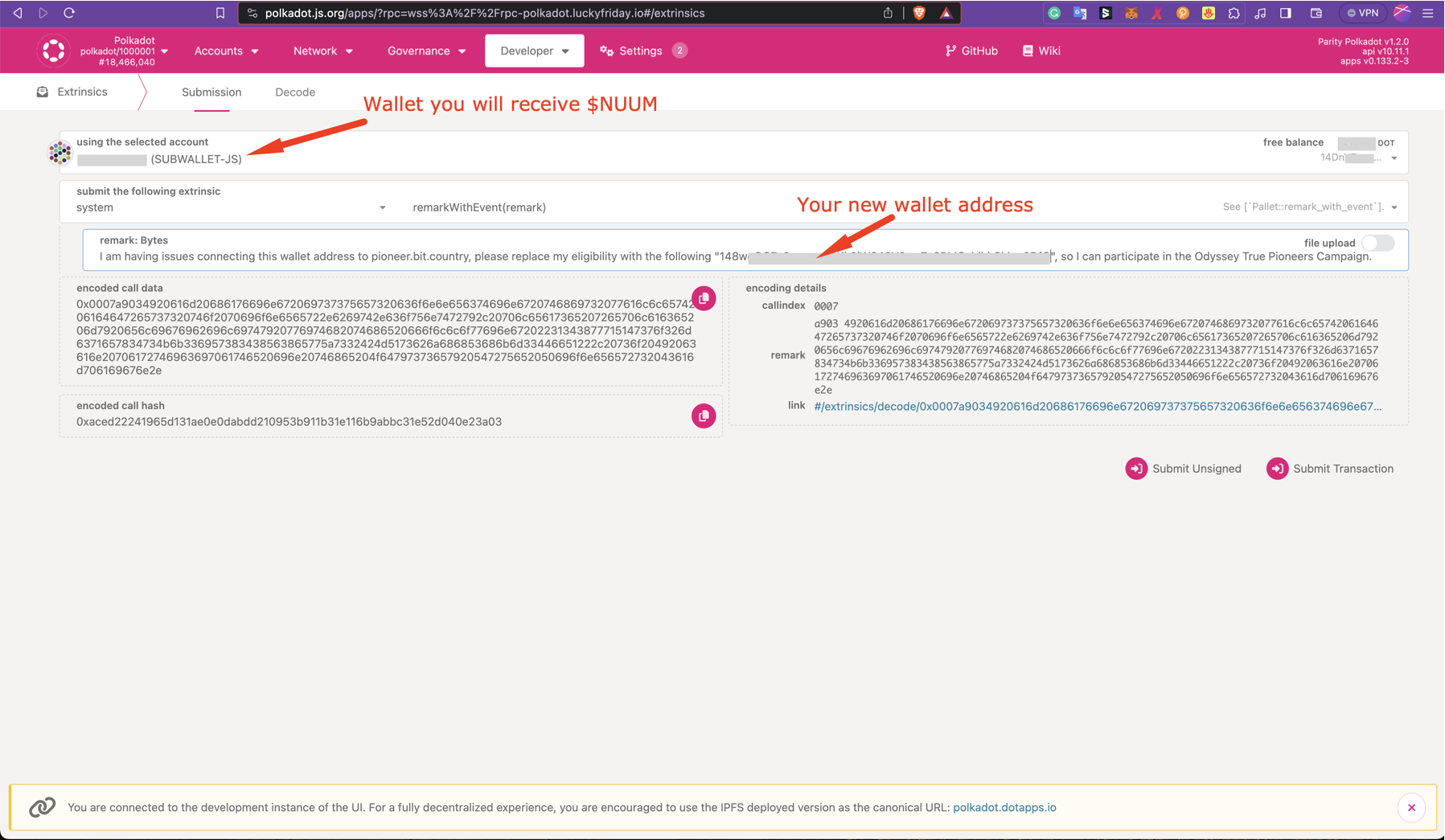Screen dimensions: 1445x840
Task: Expand the selected account dropdown
Action: 1394,158
